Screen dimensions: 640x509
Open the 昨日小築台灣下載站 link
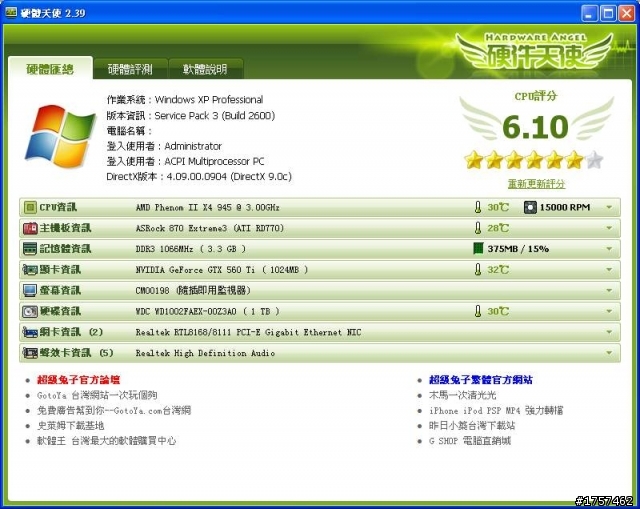tap(472, 426)
